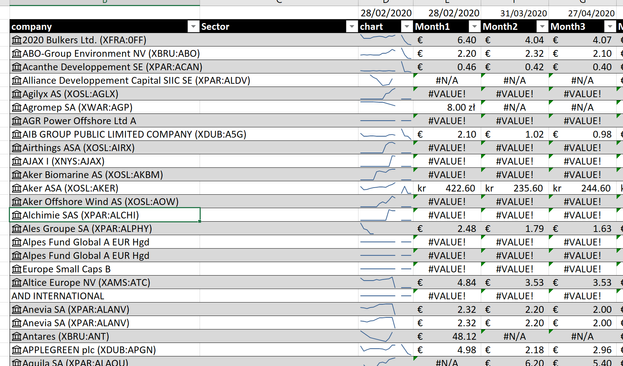Click the stock icon beside AJAX I

[x=16, y=161]
